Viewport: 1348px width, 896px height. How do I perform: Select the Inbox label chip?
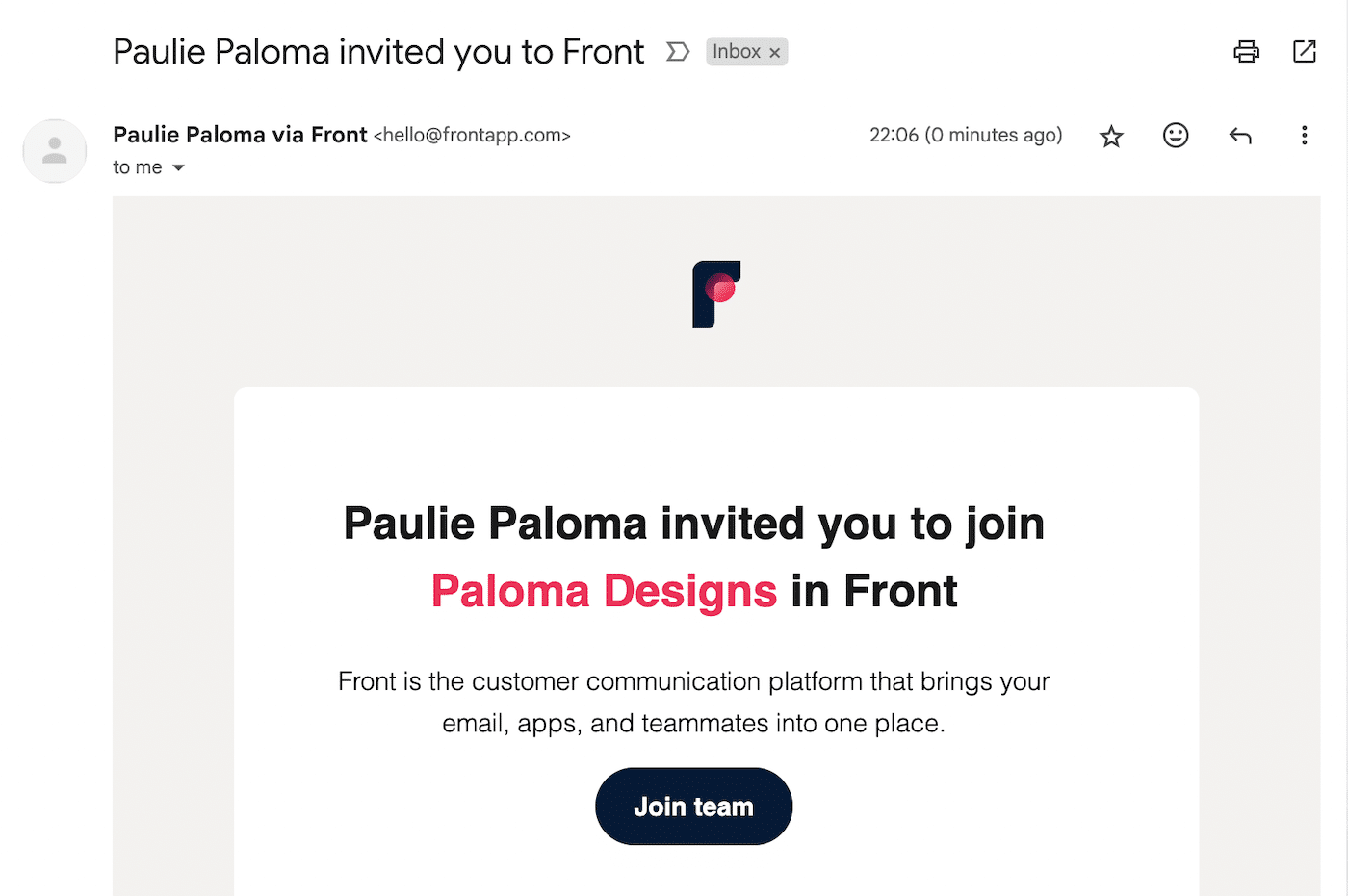737,51
